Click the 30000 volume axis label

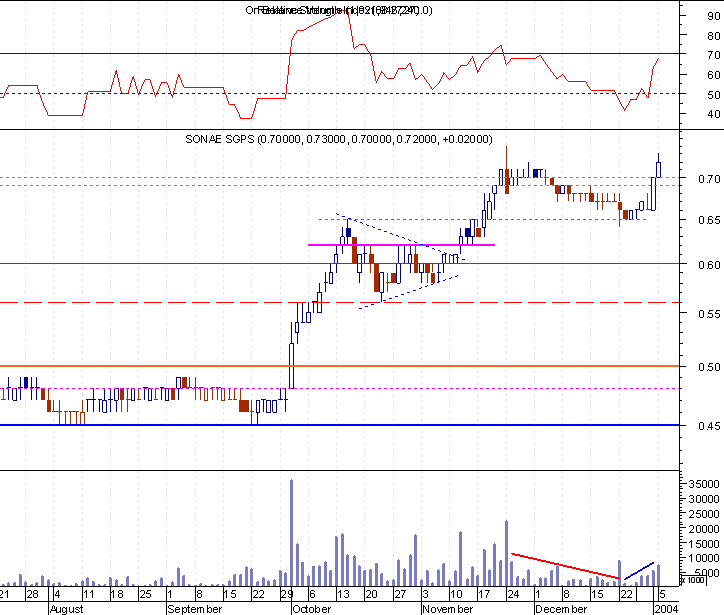pyautogui.click(x=704, y=499)
